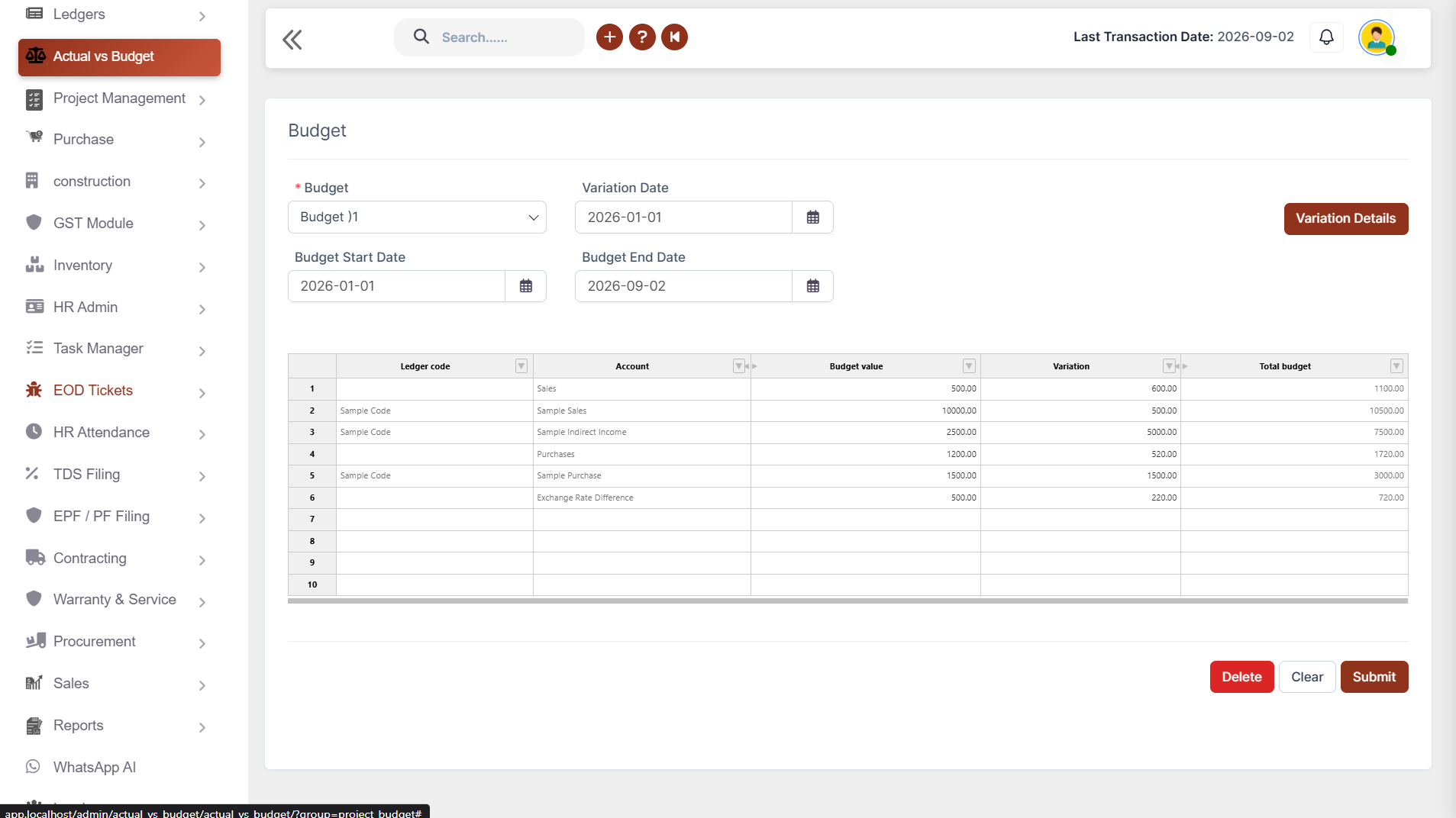Viewport: 1456px width, 818px height.
Task: Open Variation Date calendar picker
Action: (813, 217)
